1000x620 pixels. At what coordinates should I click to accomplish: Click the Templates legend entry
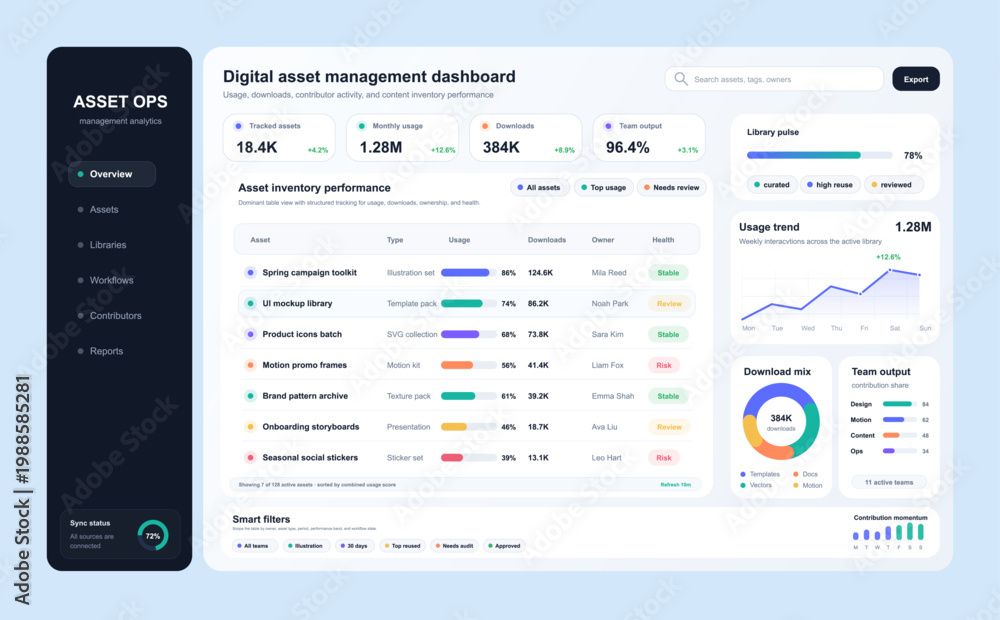(760, 474)
